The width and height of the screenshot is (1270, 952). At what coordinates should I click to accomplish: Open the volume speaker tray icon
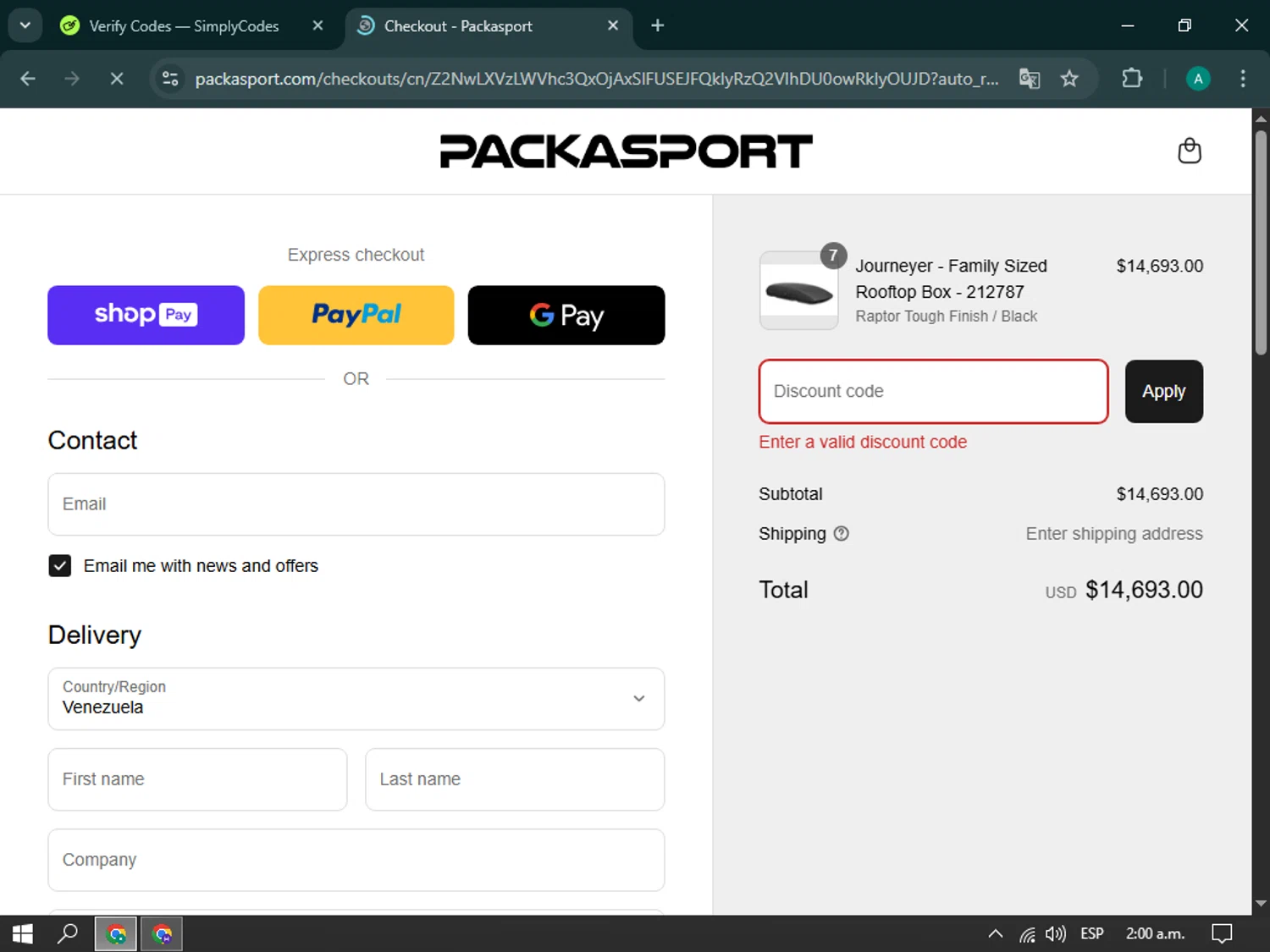pyautogui.click(x=1055, y=934)
